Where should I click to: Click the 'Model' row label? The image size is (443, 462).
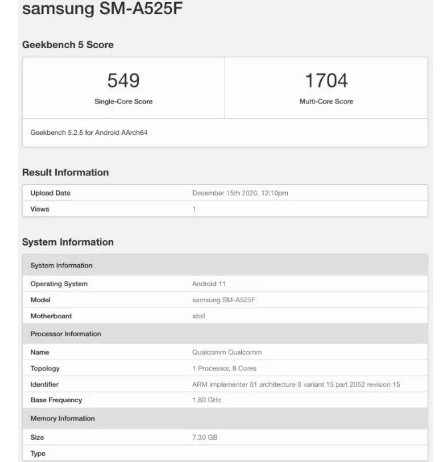point(40,300)
